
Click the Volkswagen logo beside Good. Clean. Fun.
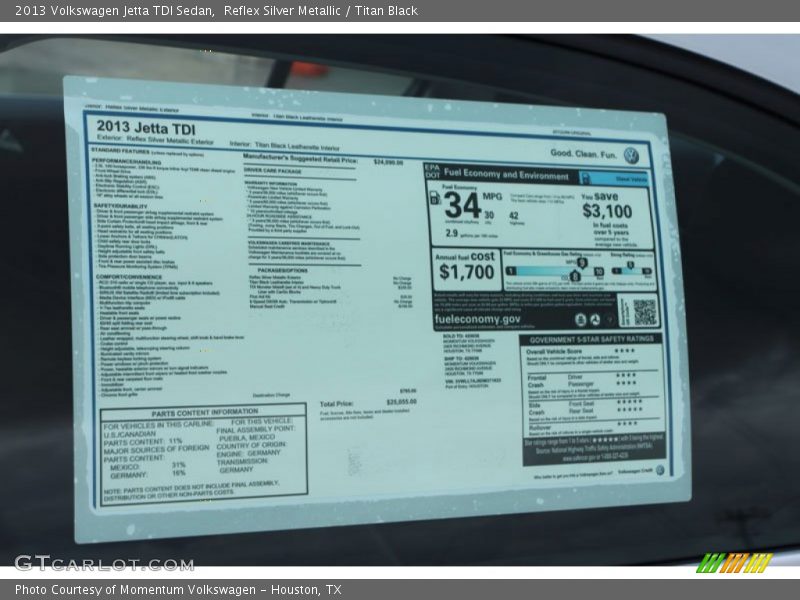632,155
